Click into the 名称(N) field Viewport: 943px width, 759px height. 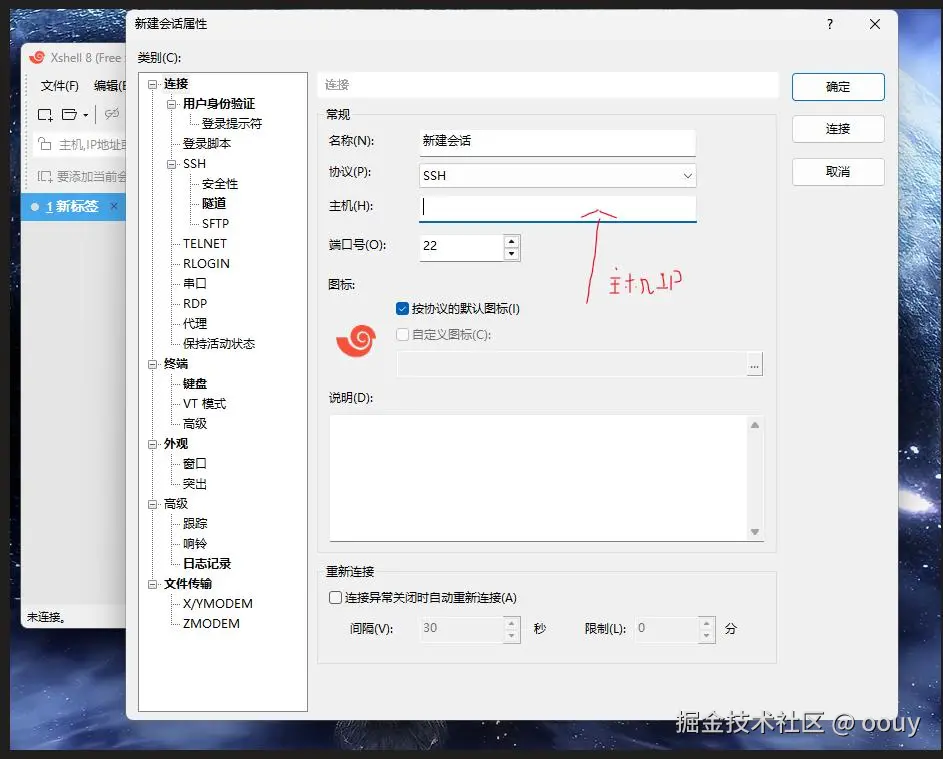pyautogui.click(x=558, y=143)
